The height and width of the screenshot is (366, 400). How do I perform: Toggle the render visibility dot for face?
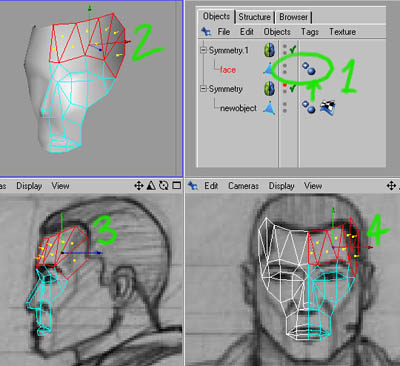coord(285,72)
